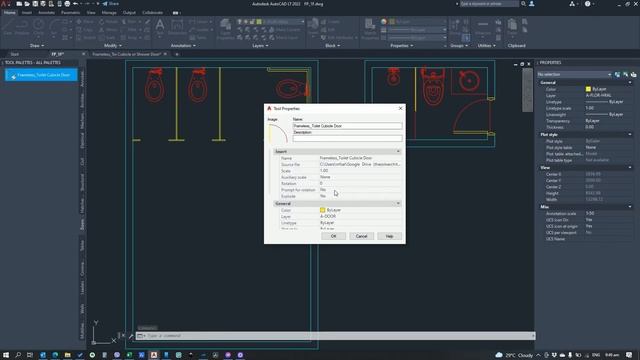Click the Measure tool in Utilities panel
Viewport: 640px width, 360px height.
483,27
